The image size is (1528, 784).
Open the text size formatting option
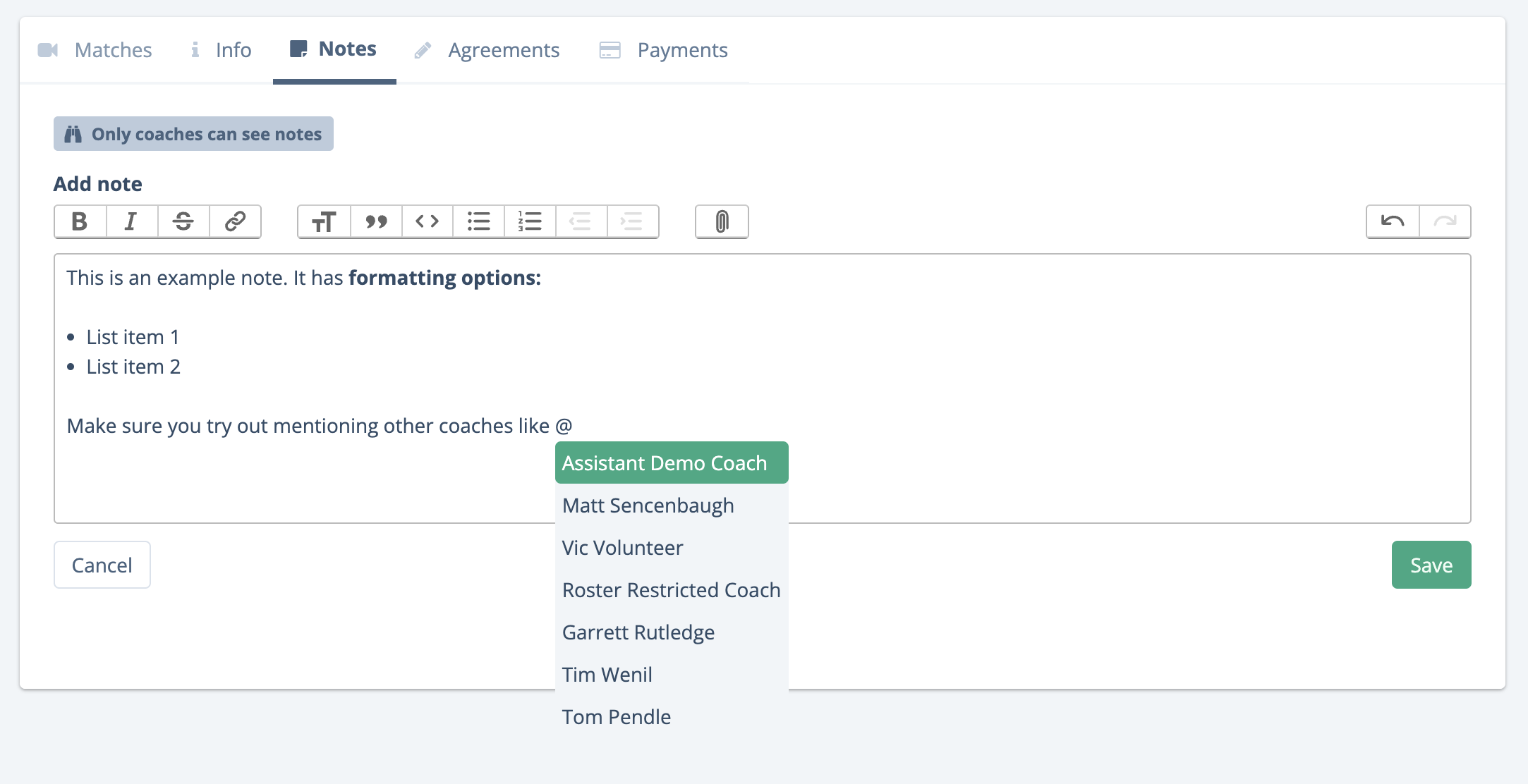pyautogui.click(x=324, y=221)
